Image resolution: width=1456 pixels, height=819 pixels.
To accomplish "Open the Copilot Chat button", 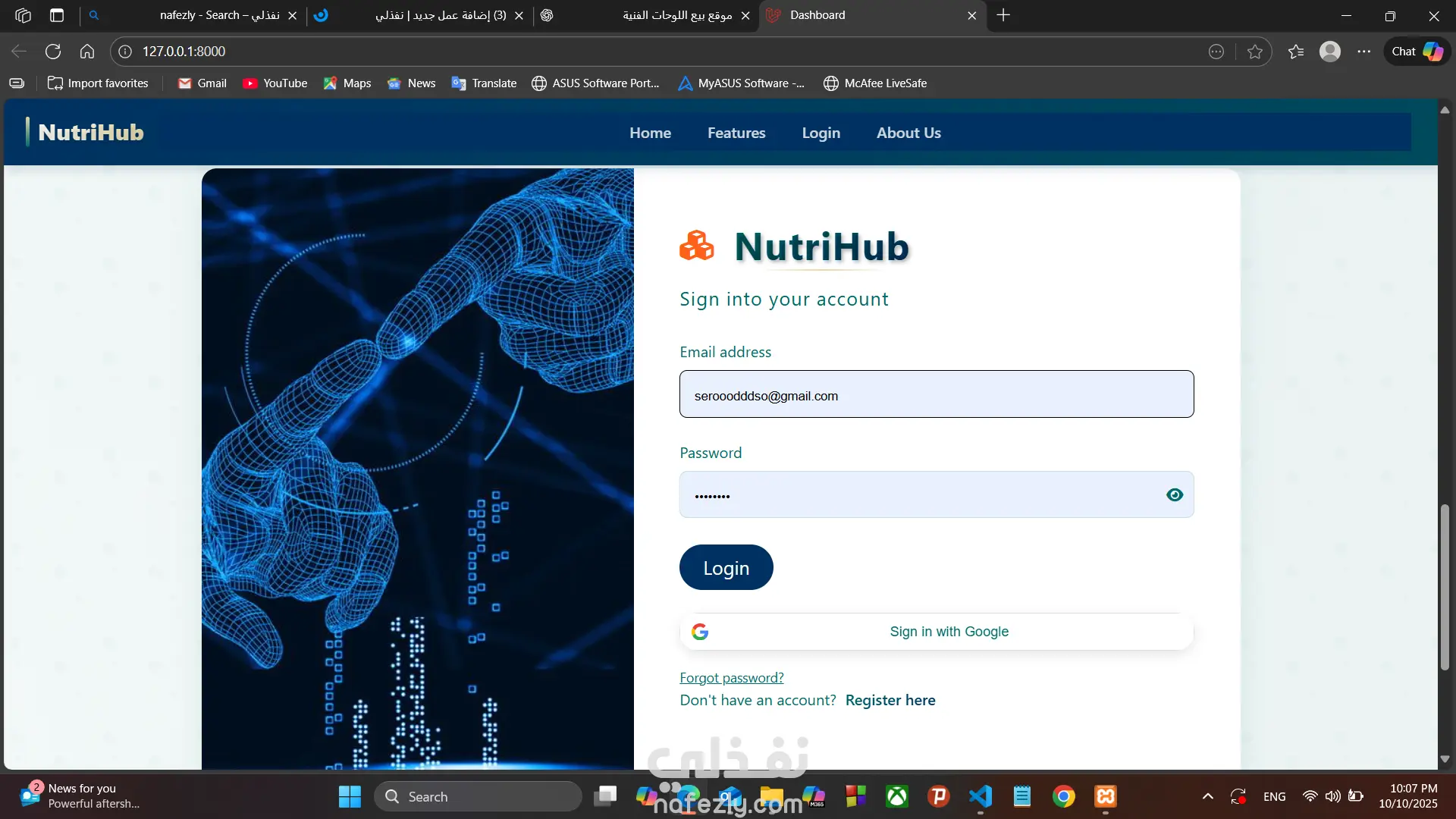I will (x=1417, y=52).
